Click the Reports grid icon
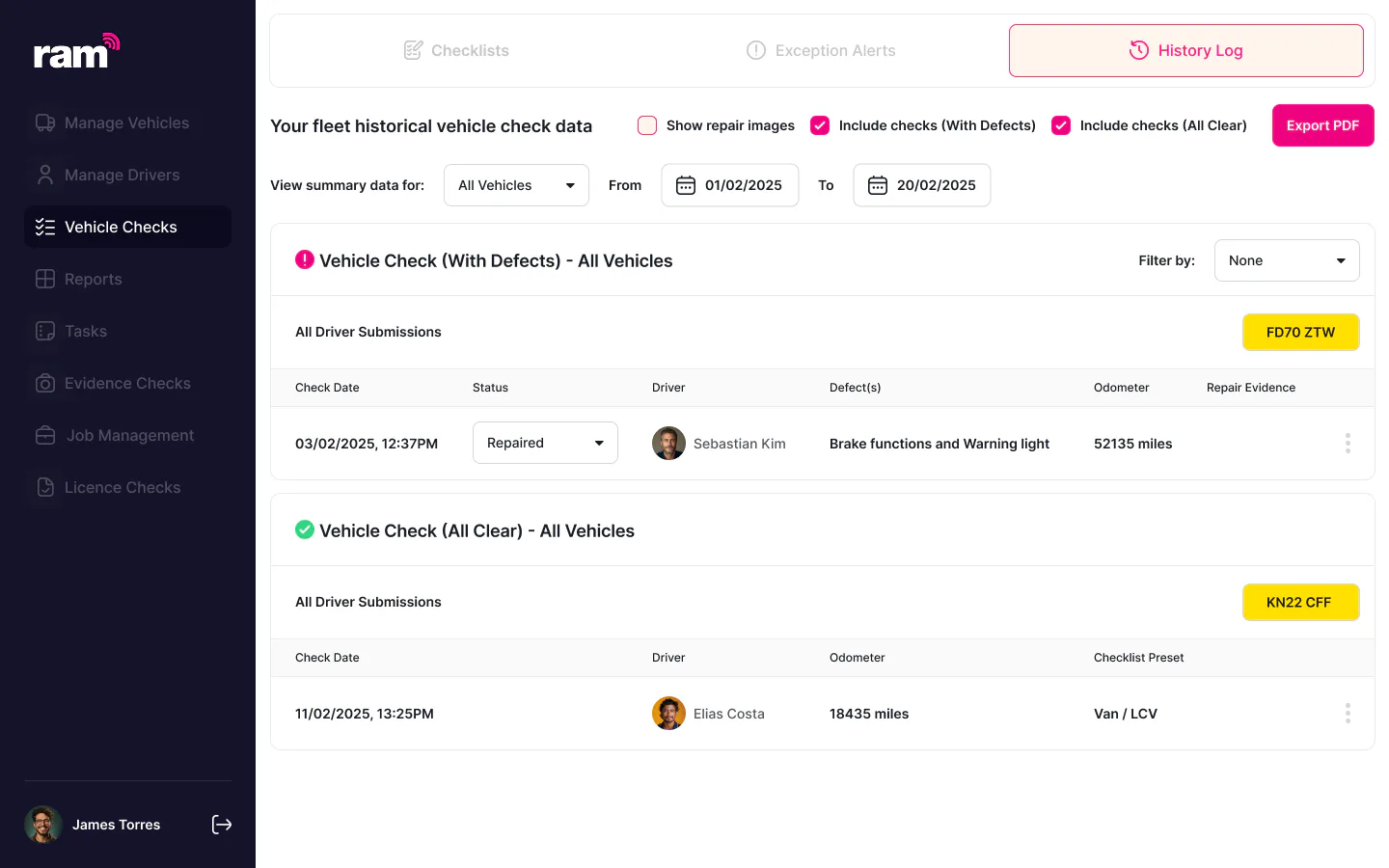 [x=45, y=279]
